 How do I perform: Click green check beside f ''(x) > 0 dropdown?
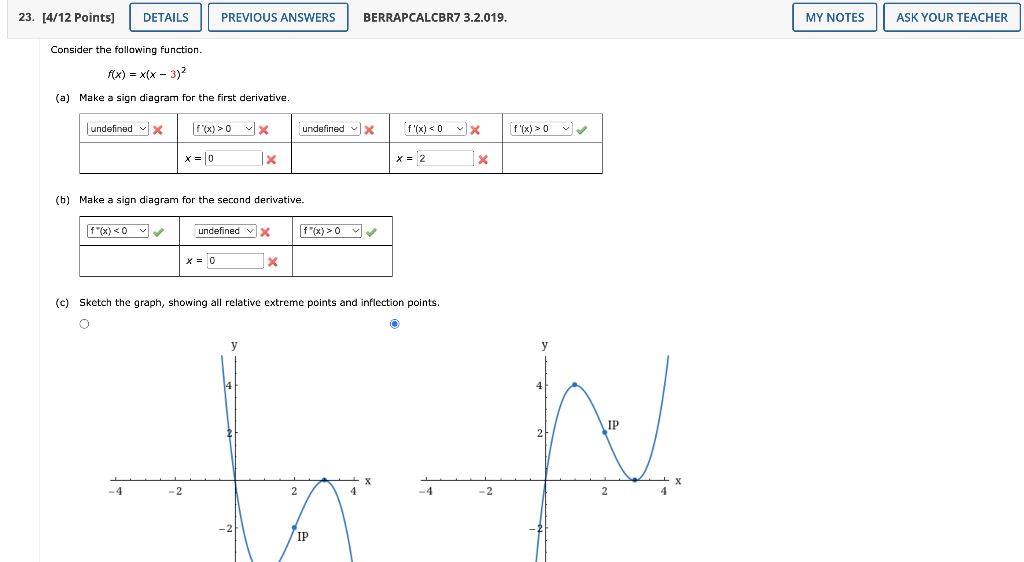pos(372,232)
